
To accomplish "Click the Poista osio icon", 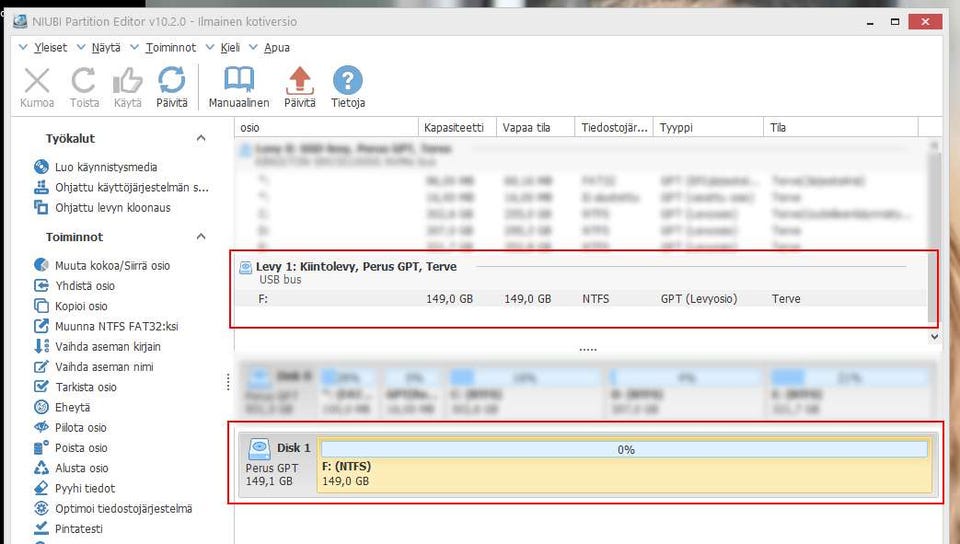I will tap(41, 447).
